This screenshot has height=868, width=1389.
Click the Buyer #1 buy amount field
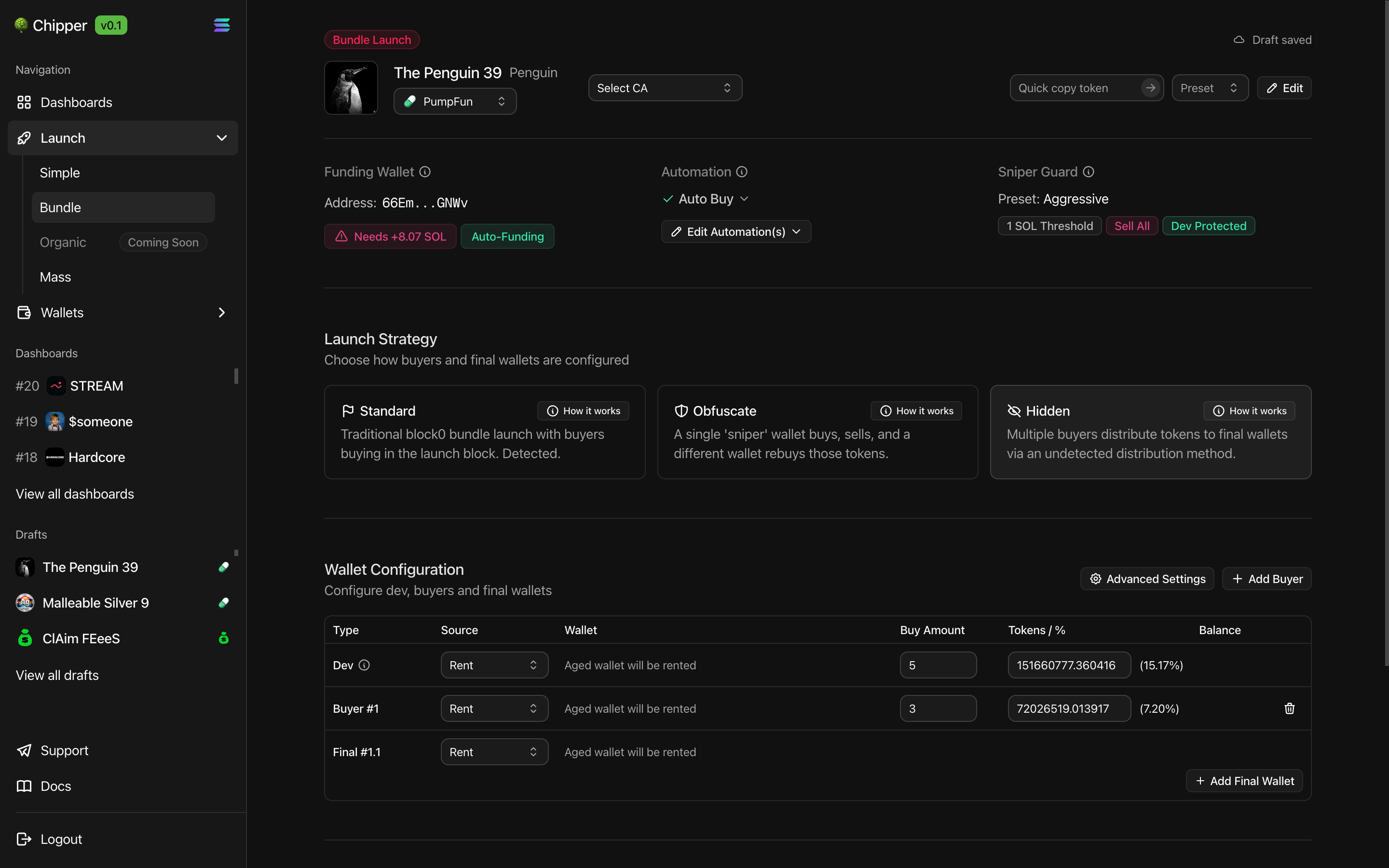click(x=937, y=708)
